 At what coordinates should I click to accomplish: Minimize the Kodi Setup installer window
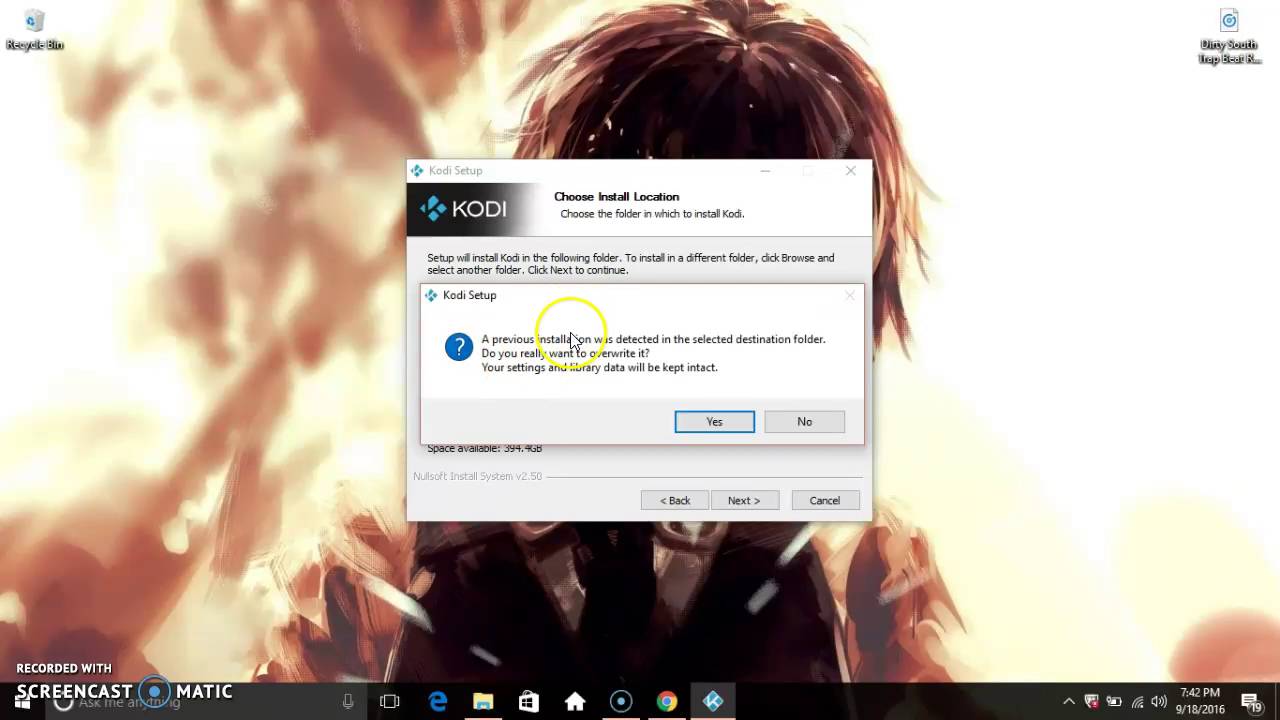(x=765, y=171)
